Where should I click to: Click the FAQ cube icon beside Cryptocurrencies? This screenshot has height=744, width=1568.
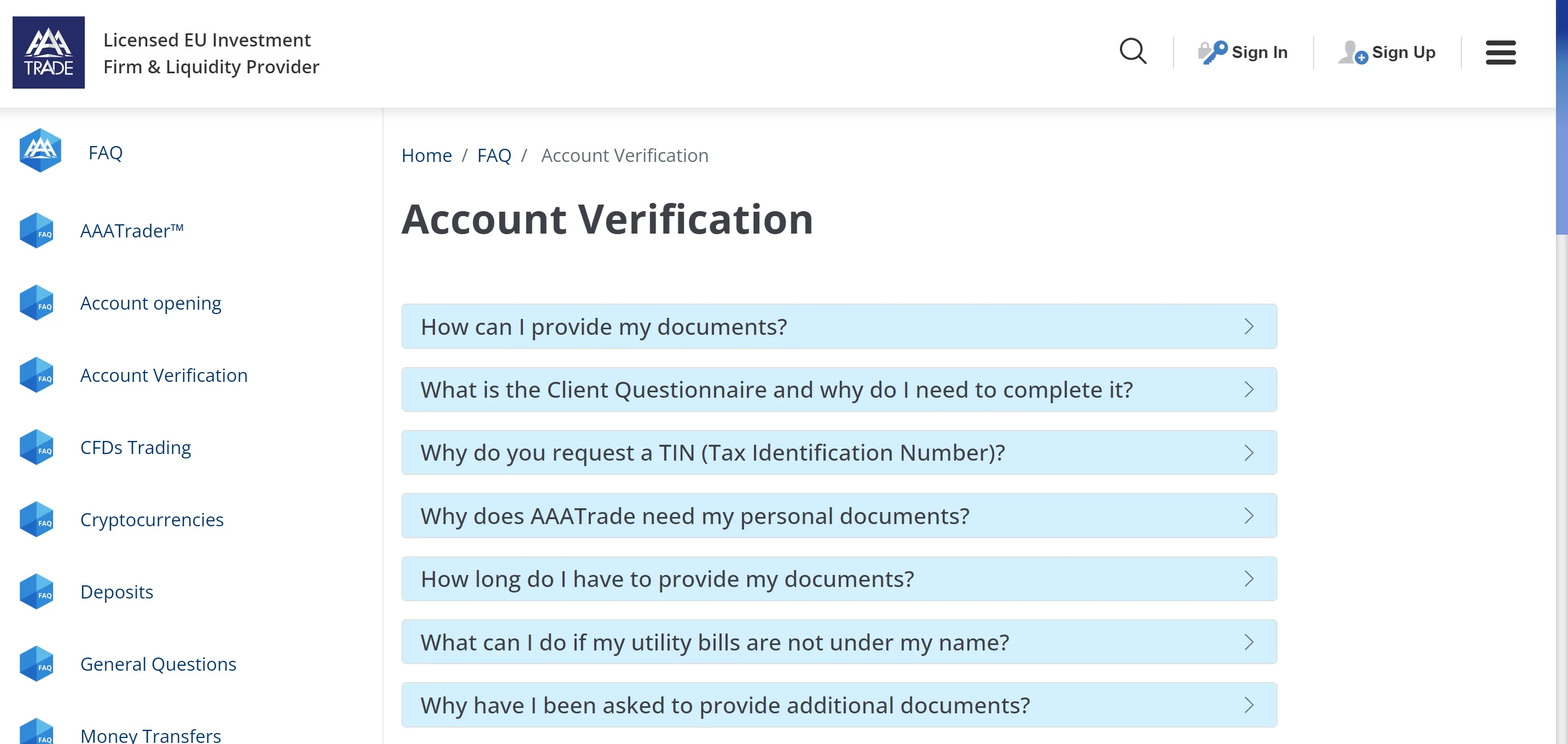tap(37, 519)
